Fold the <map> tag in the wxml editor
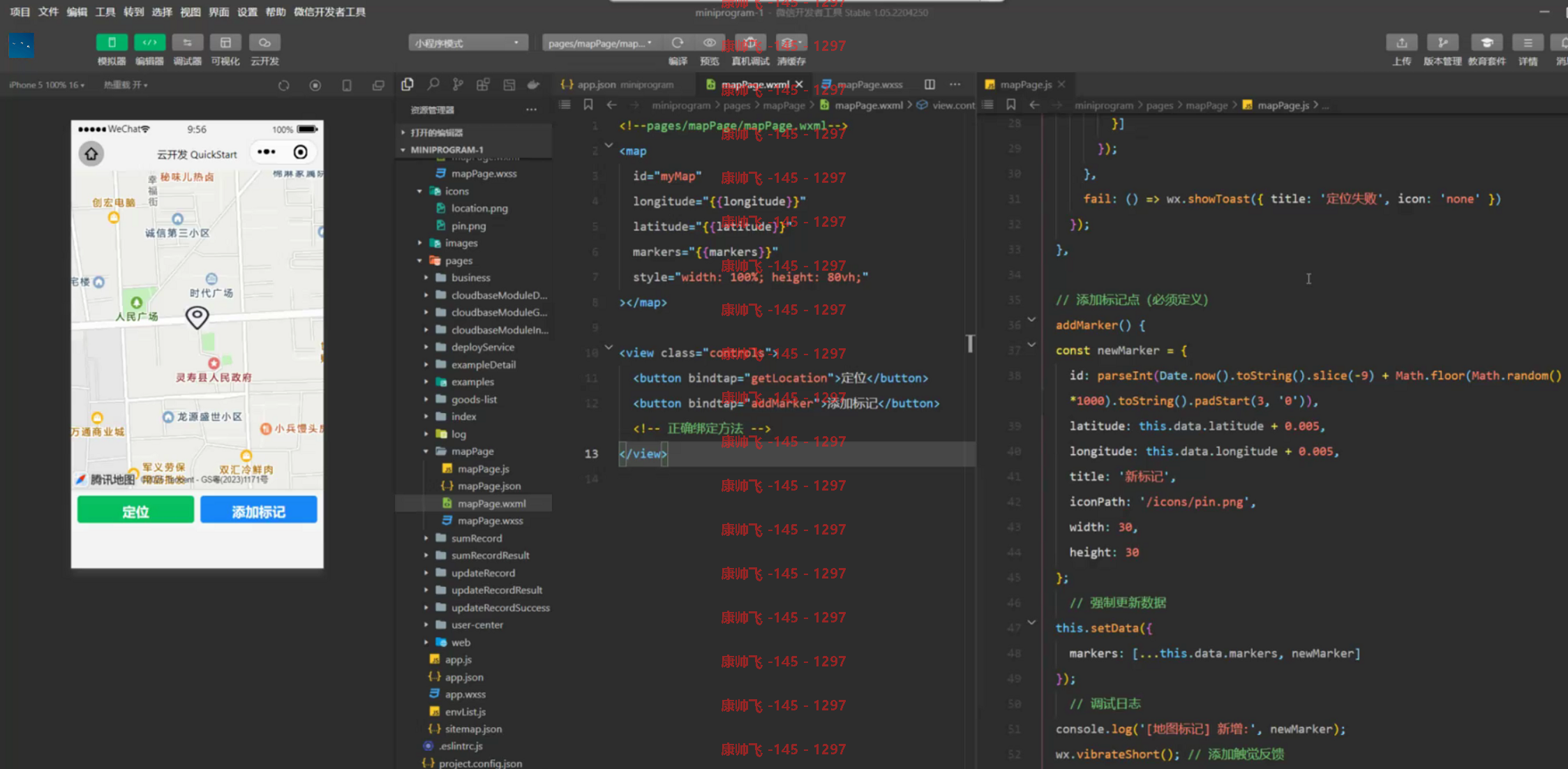This screenshot has width=1568, height=769. pyautogui.click(x=608, y=146)
